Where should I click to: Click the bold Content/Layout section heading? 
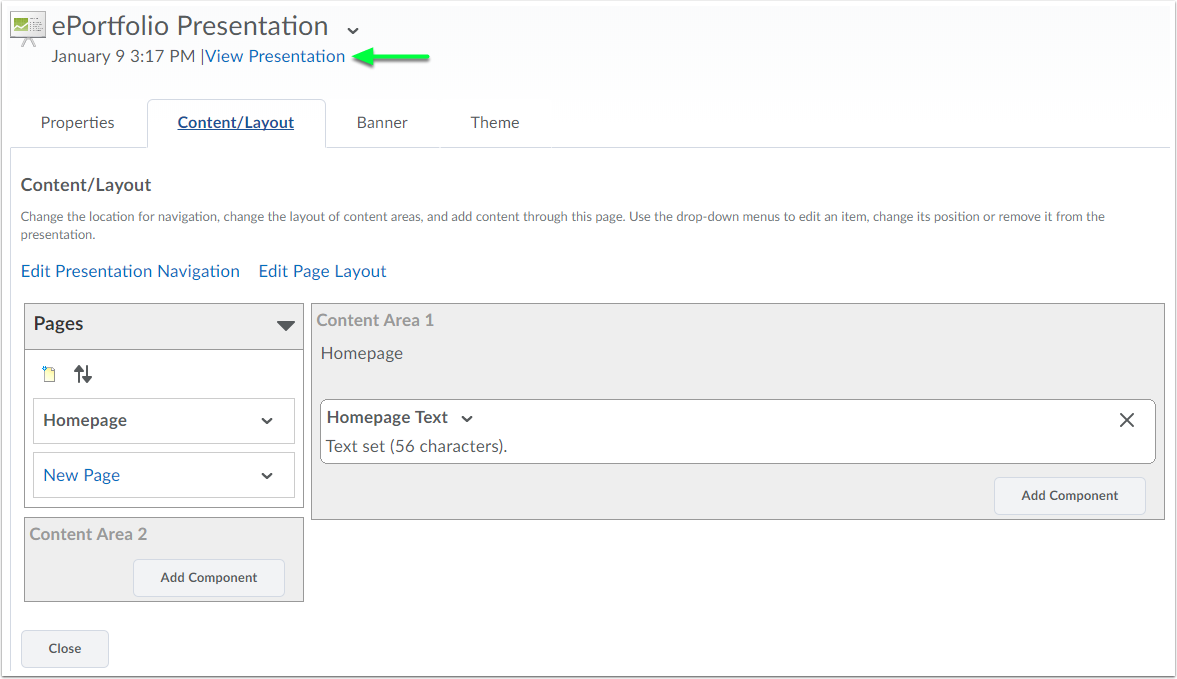pos(86,185)
